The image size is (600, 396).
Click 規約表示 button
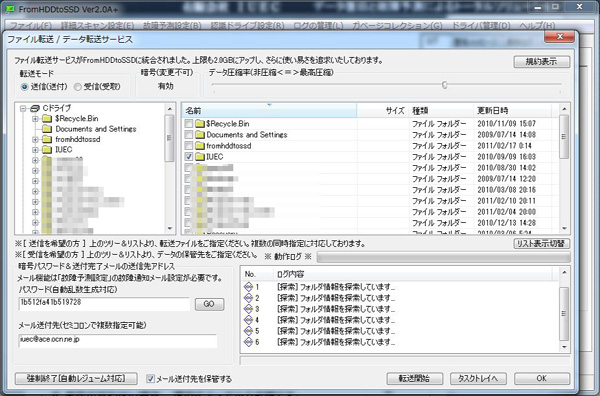click(541, 62)
